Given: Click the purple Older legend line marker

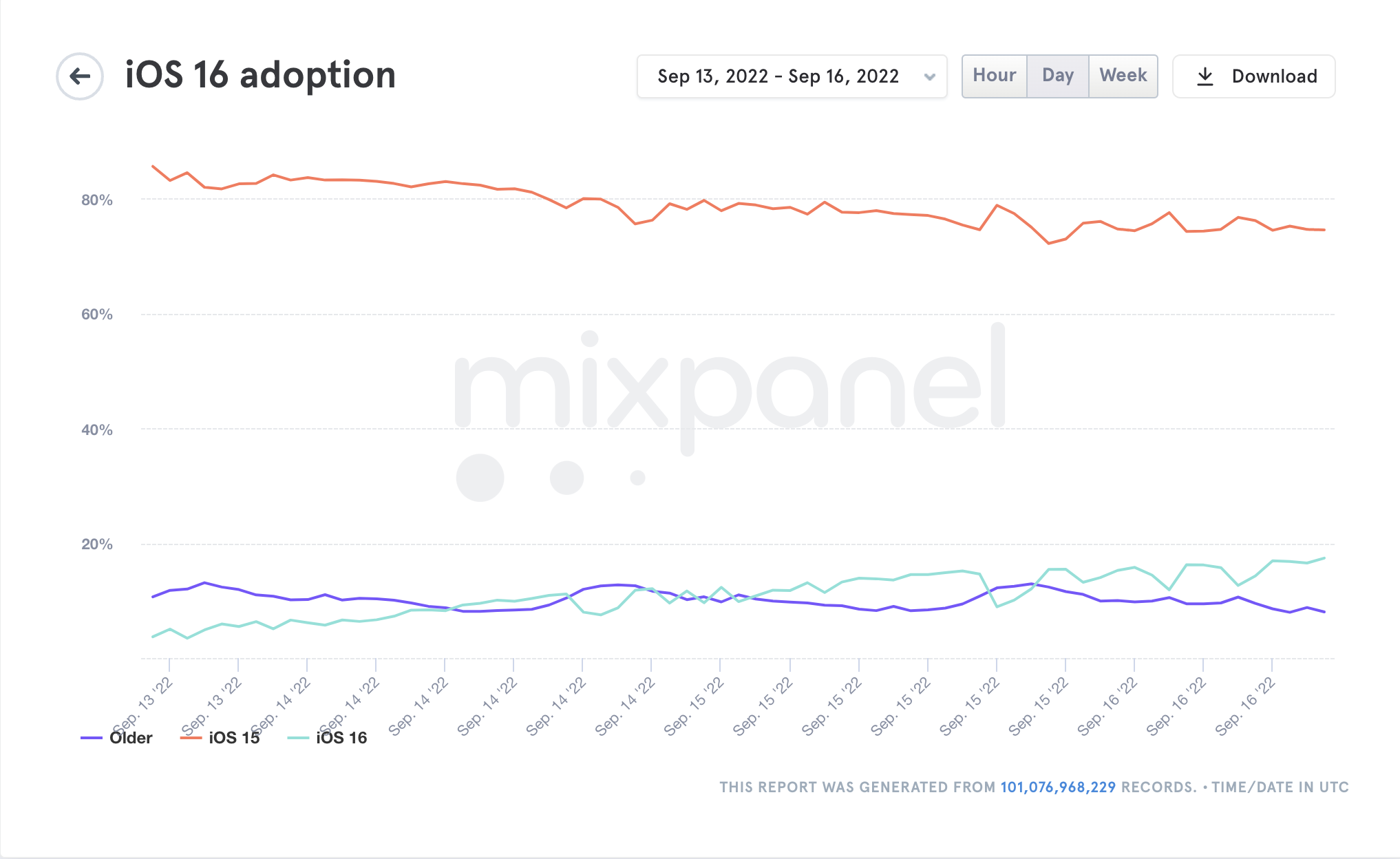Looking at the screenshot, I should coord(92,738).
